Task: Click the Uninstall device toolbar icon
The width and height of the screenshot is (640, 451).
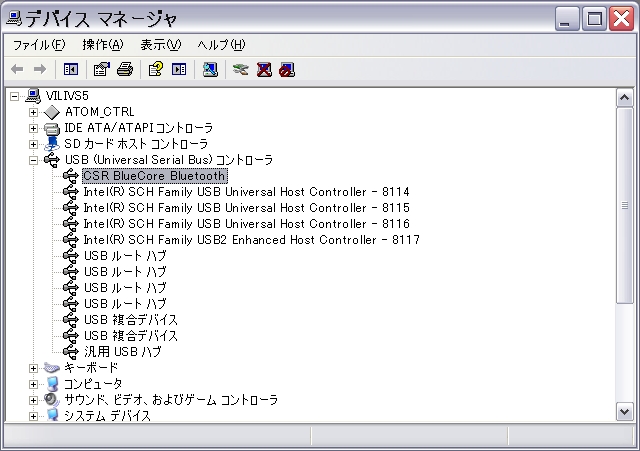Action: tap(264, 69)
